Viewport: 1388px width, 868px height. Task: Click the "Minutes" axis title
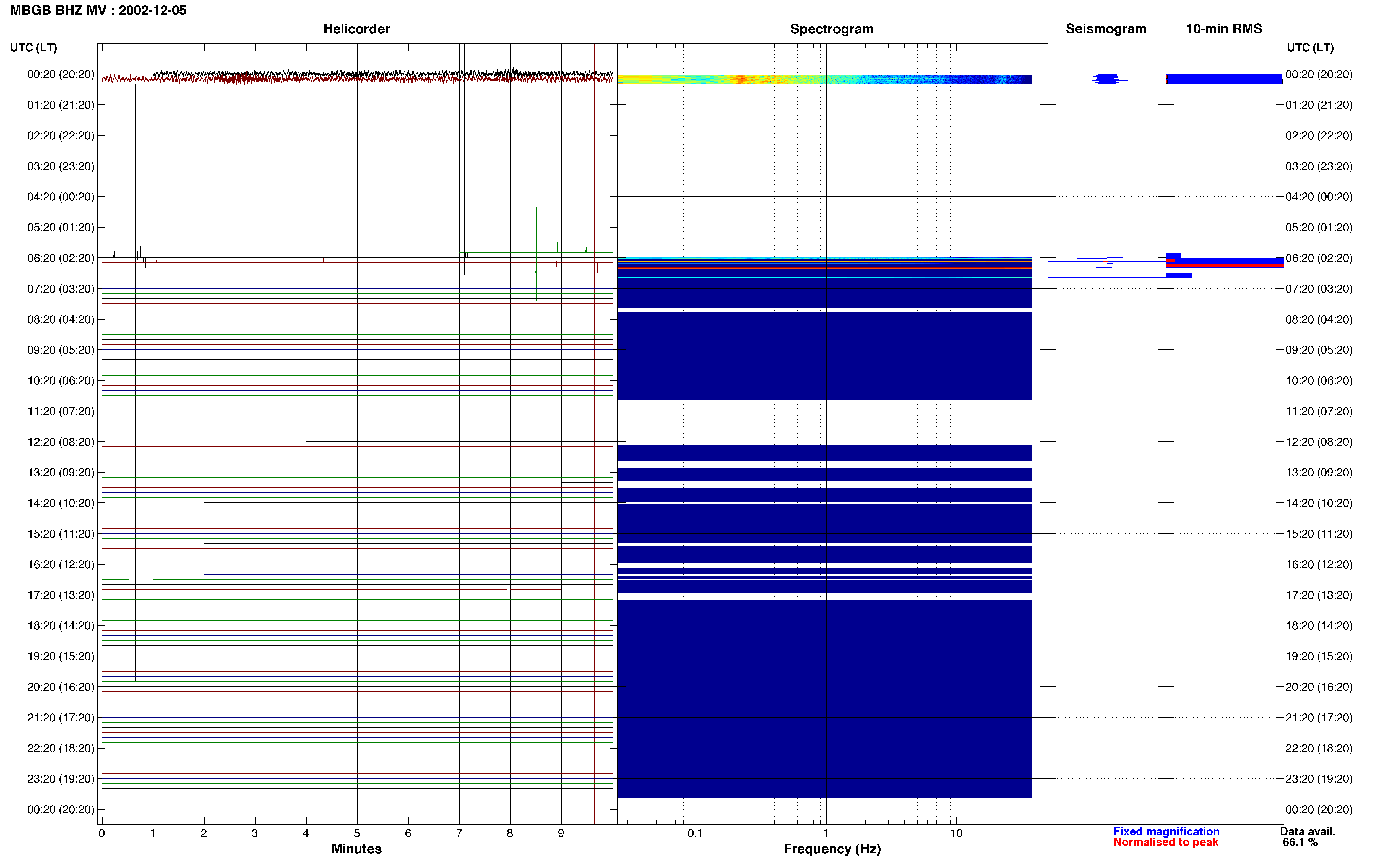(356, 849)
